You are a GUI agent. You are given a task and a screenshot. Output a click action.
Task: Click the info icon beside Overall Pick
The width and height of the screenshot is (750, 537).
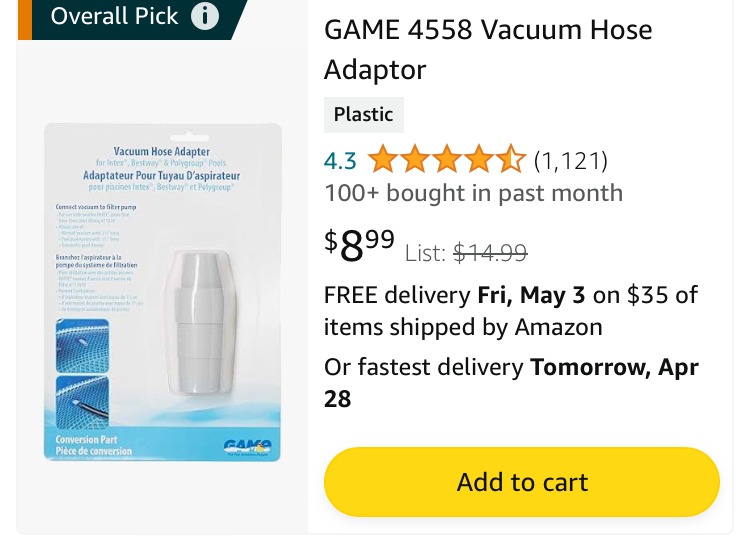tap(205, 16)
